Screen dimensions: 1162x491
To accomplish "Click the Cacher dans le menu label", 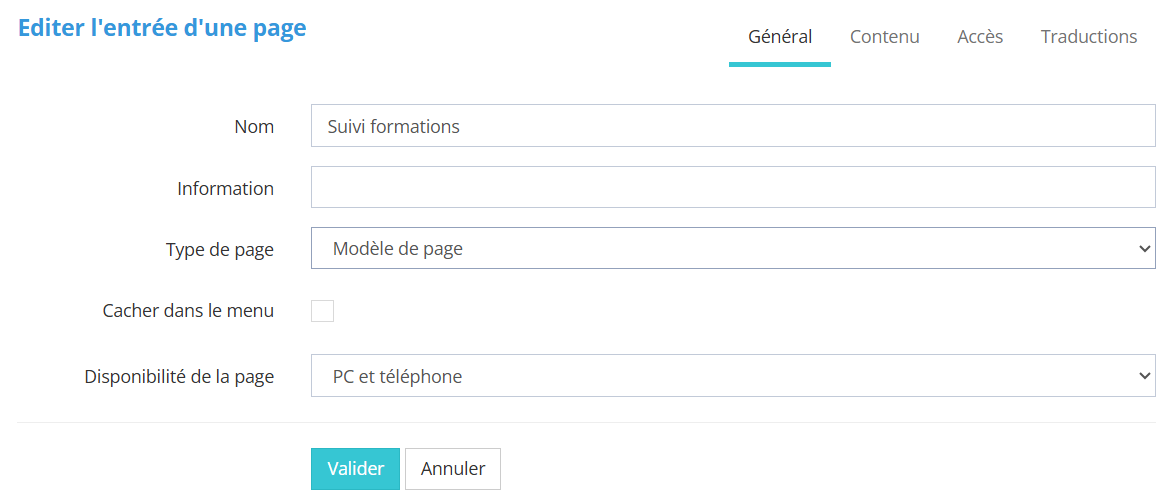I will [x=188, y=311].
